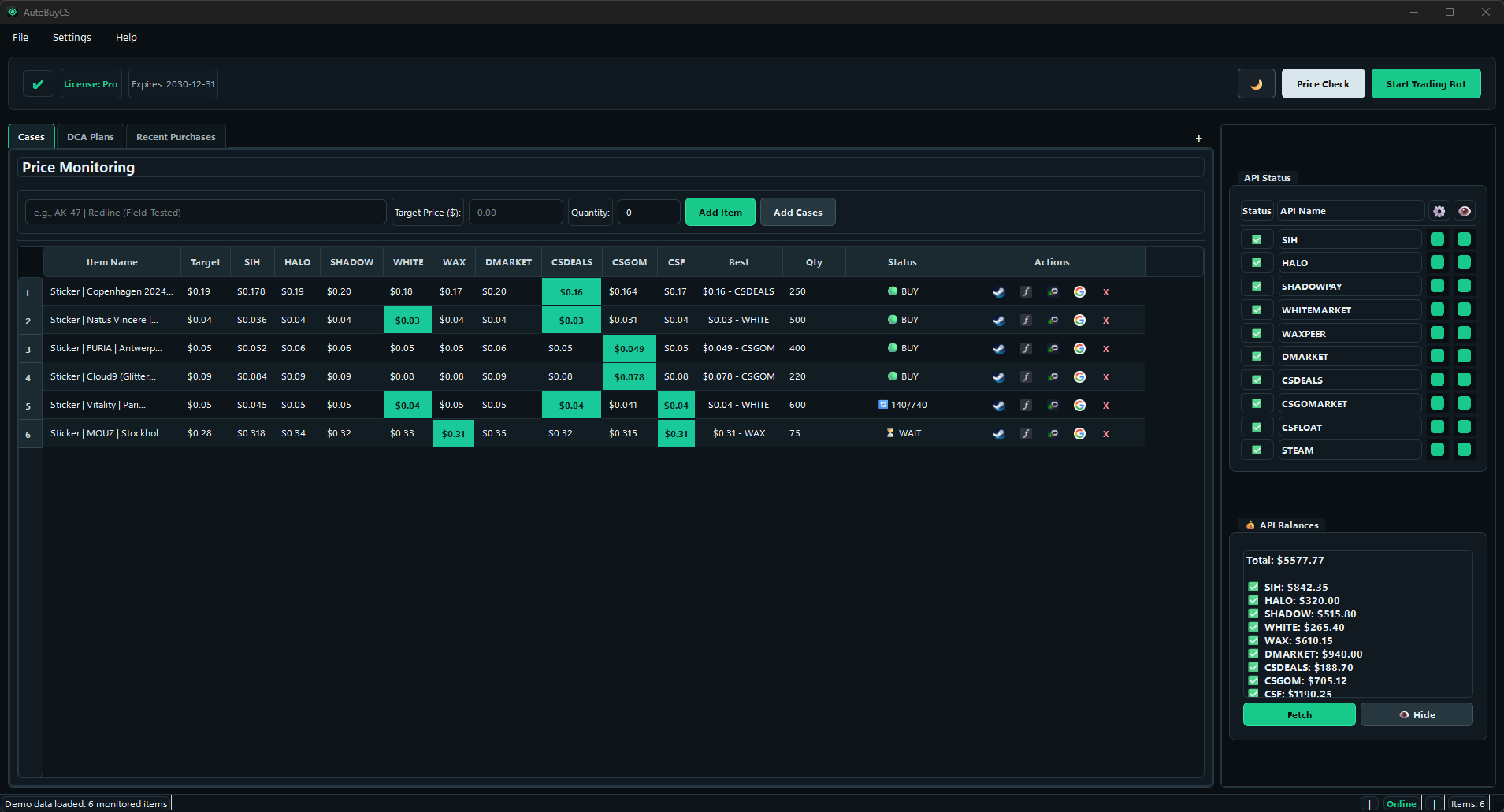The image size is (1504, 812).
Task: Click the Price Check button
Action: pos(1323,83)
